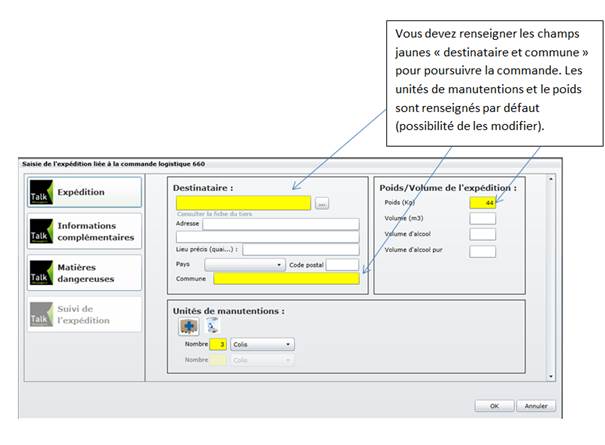Click the Poids (Kg) field

483,202
